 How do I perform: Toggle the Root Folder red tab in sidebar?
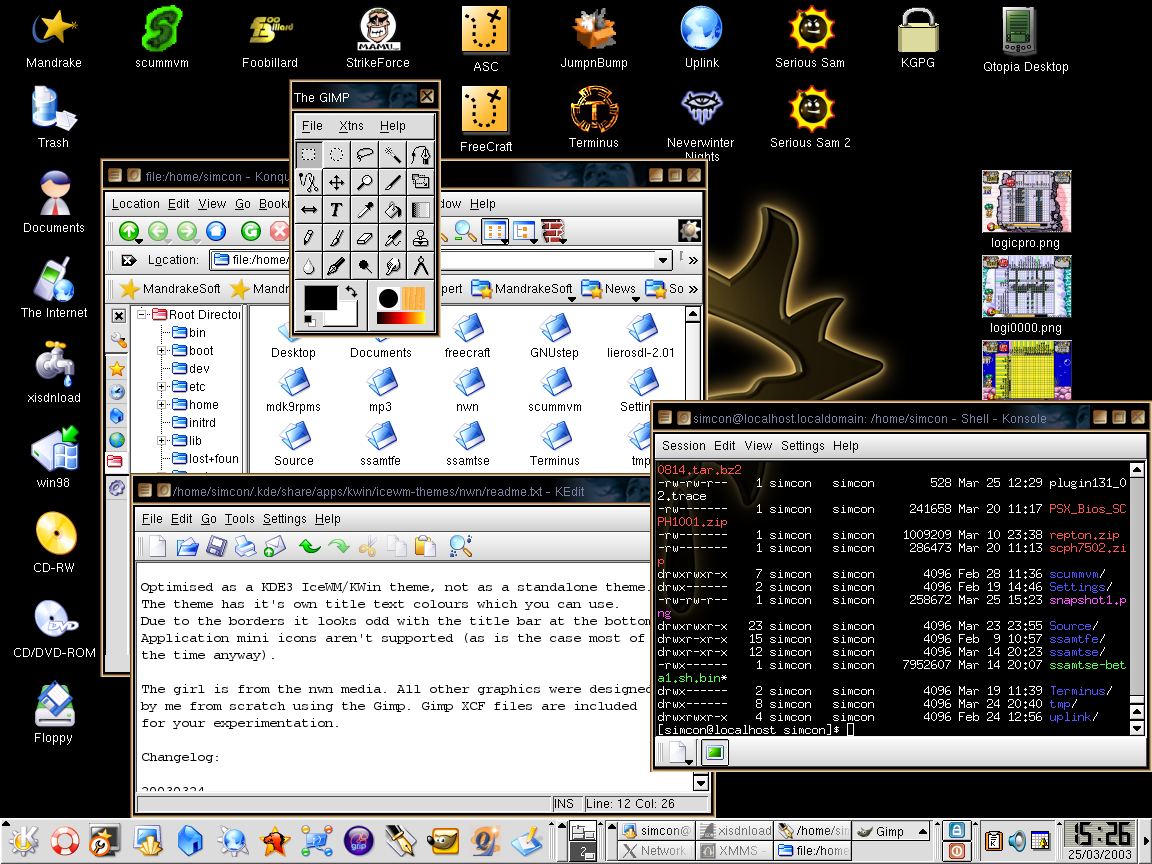tap(115, 461)
